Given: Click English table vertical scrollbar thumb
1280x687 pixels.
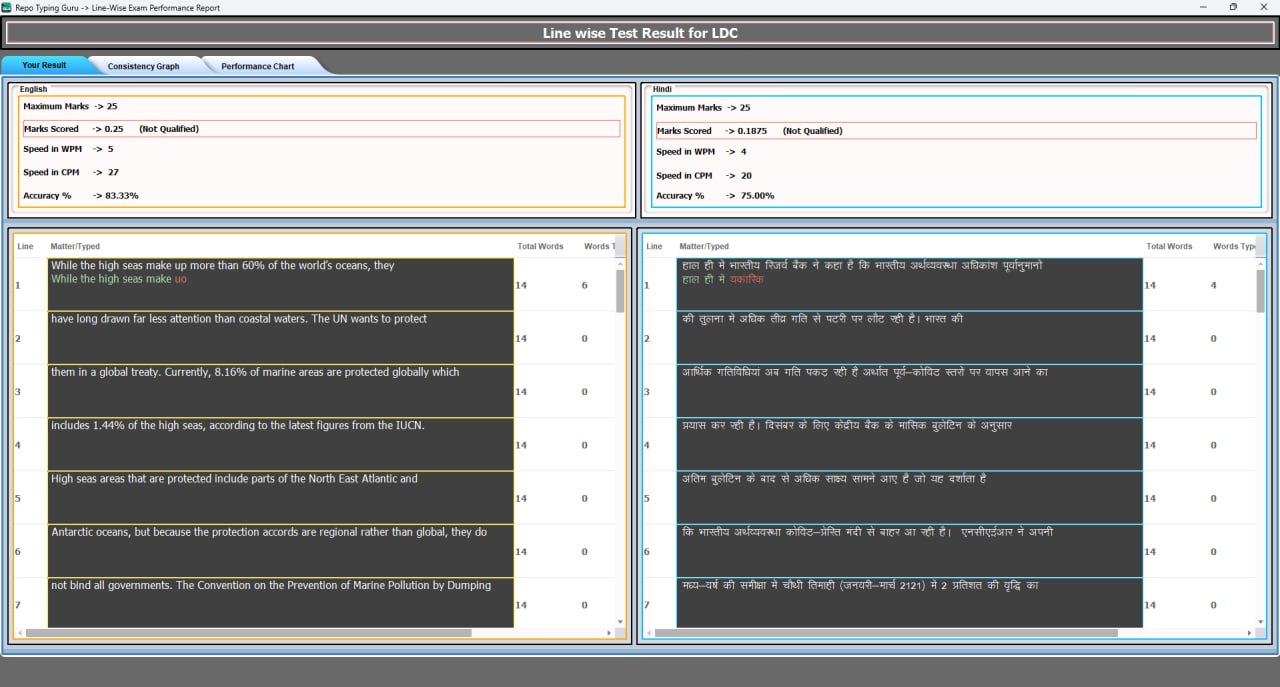Looking at the screenshot, I should [x=620, y=290].
